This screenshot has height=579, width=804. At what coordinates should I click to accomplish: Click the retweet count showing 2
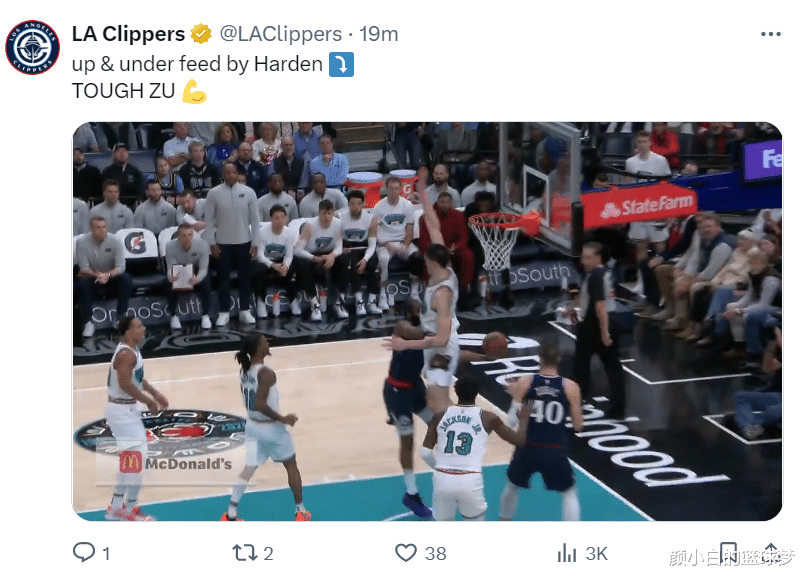(x=268, y=553)
